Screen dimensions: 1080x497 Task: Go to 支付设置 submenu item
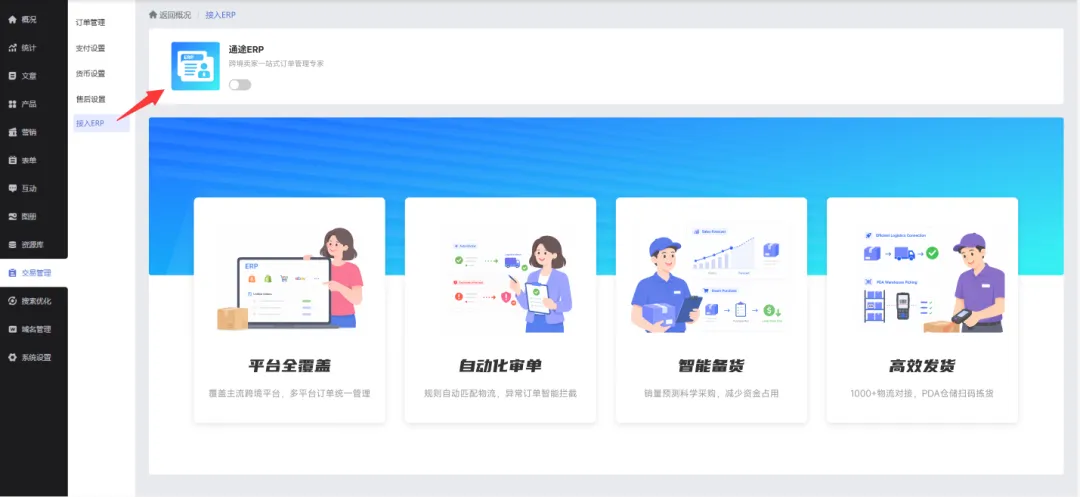coord(90,48)
